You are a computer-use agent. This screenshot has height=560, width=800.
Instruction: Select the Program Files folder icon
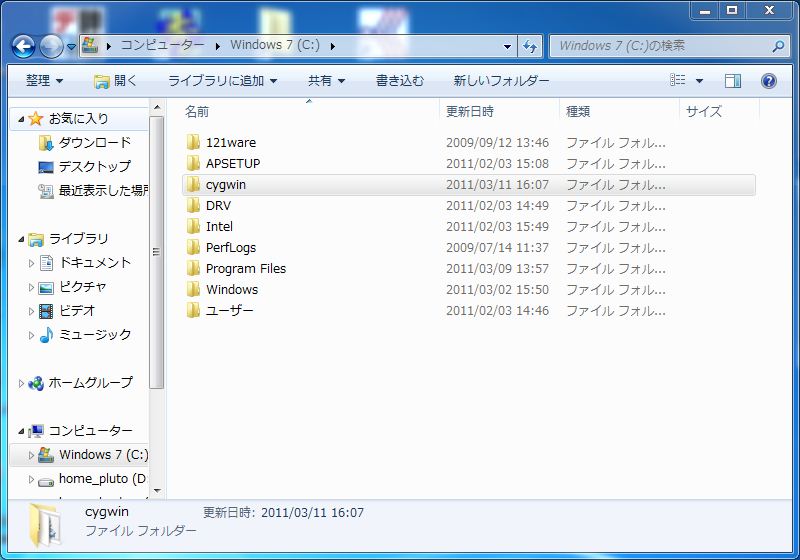(x=194, y=269)
